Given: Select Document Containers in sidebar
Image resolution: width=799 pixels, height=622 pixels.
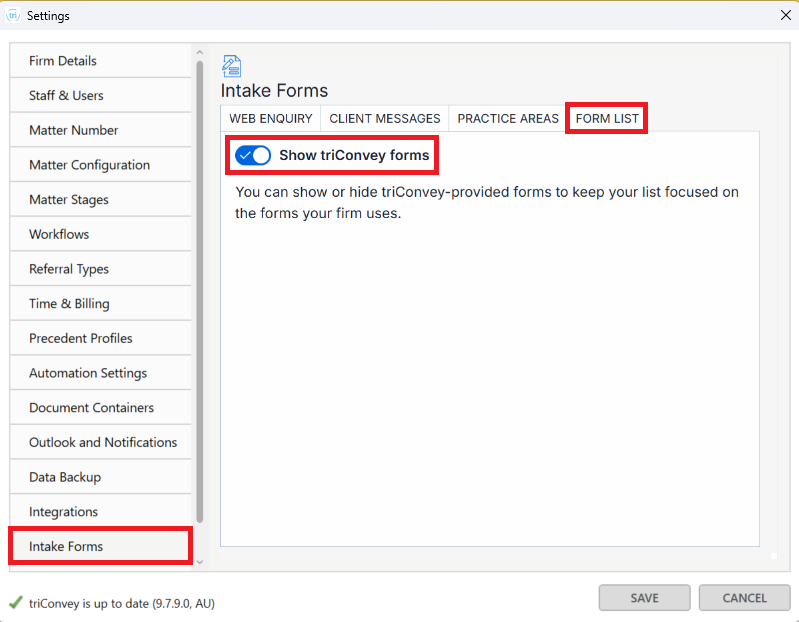Looking at the screenshot, I should click(100, 407).
